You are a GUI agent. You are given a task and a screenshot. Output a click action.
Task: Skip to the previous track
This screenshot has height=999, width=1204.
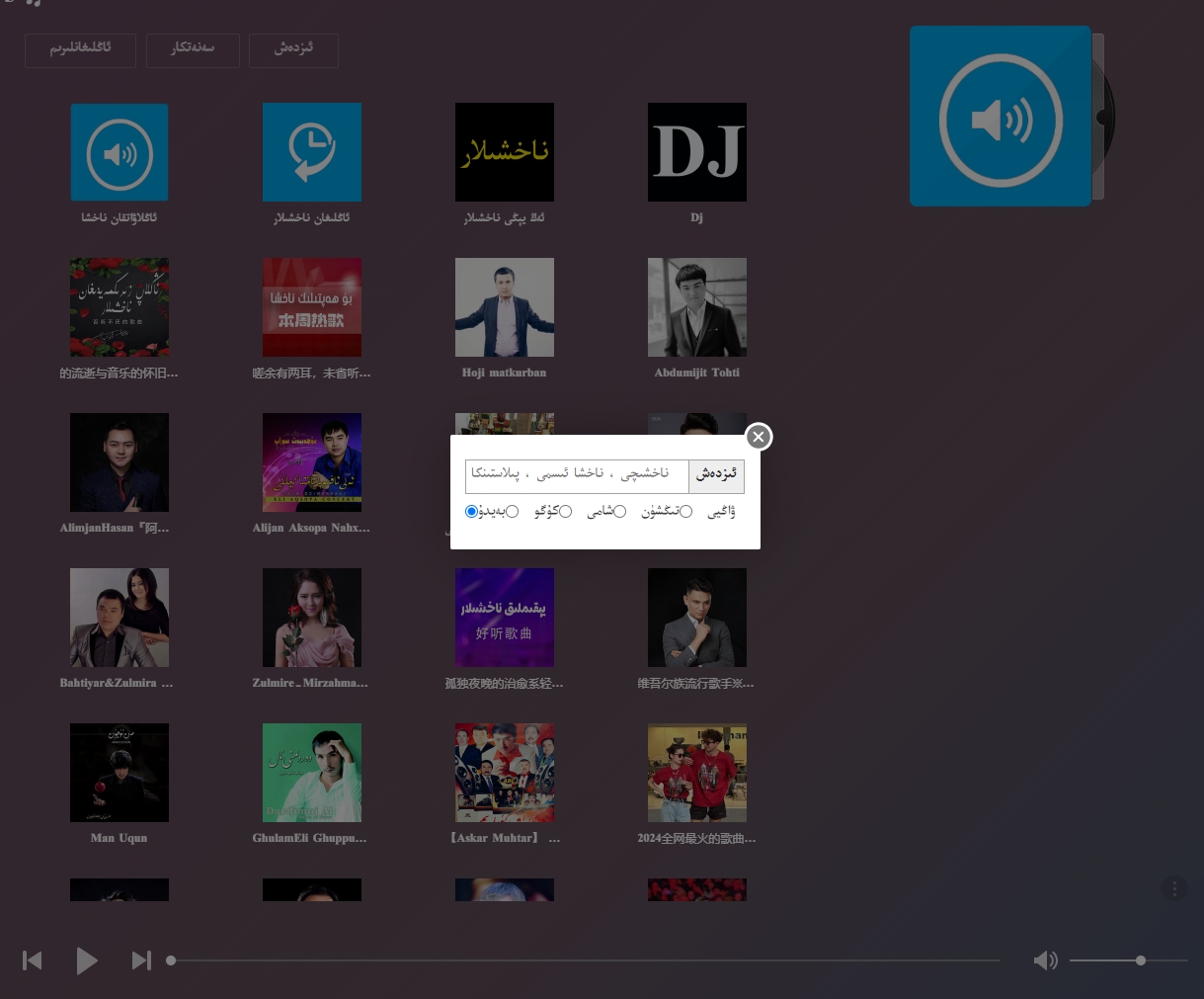pyautogui.click(x=33, y=960)
